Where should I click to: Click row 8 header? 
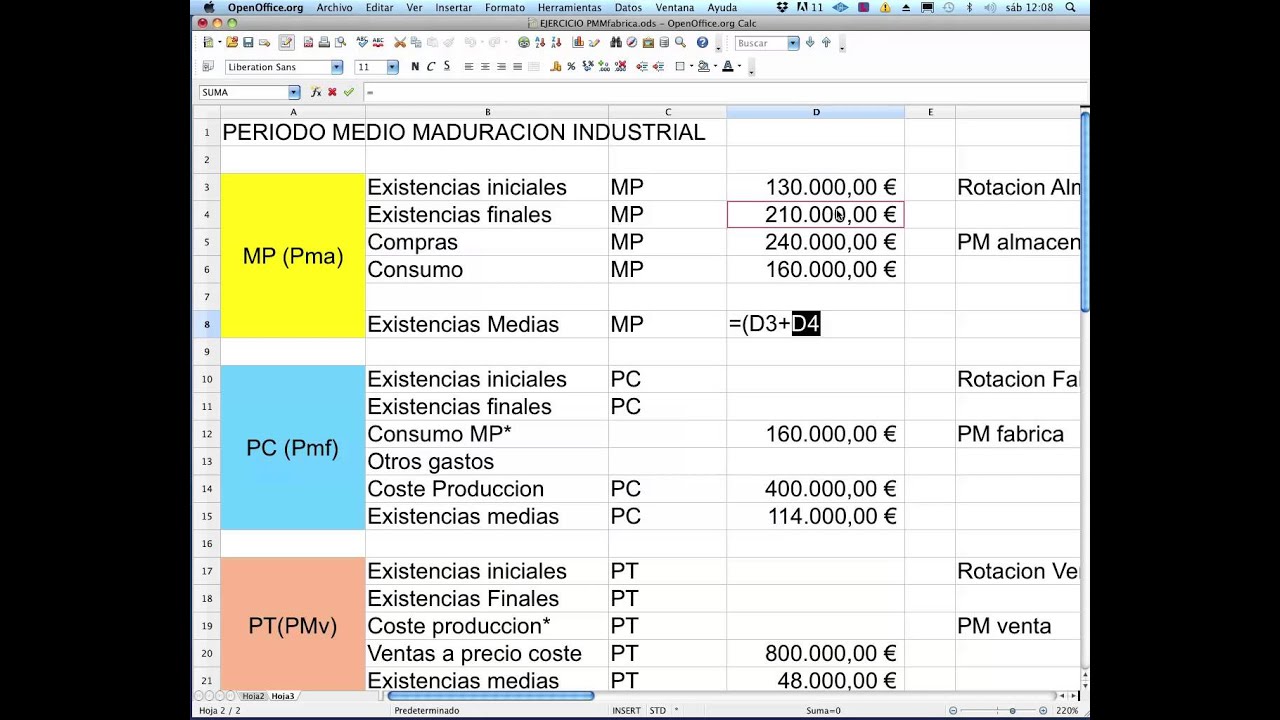[207, 324]
